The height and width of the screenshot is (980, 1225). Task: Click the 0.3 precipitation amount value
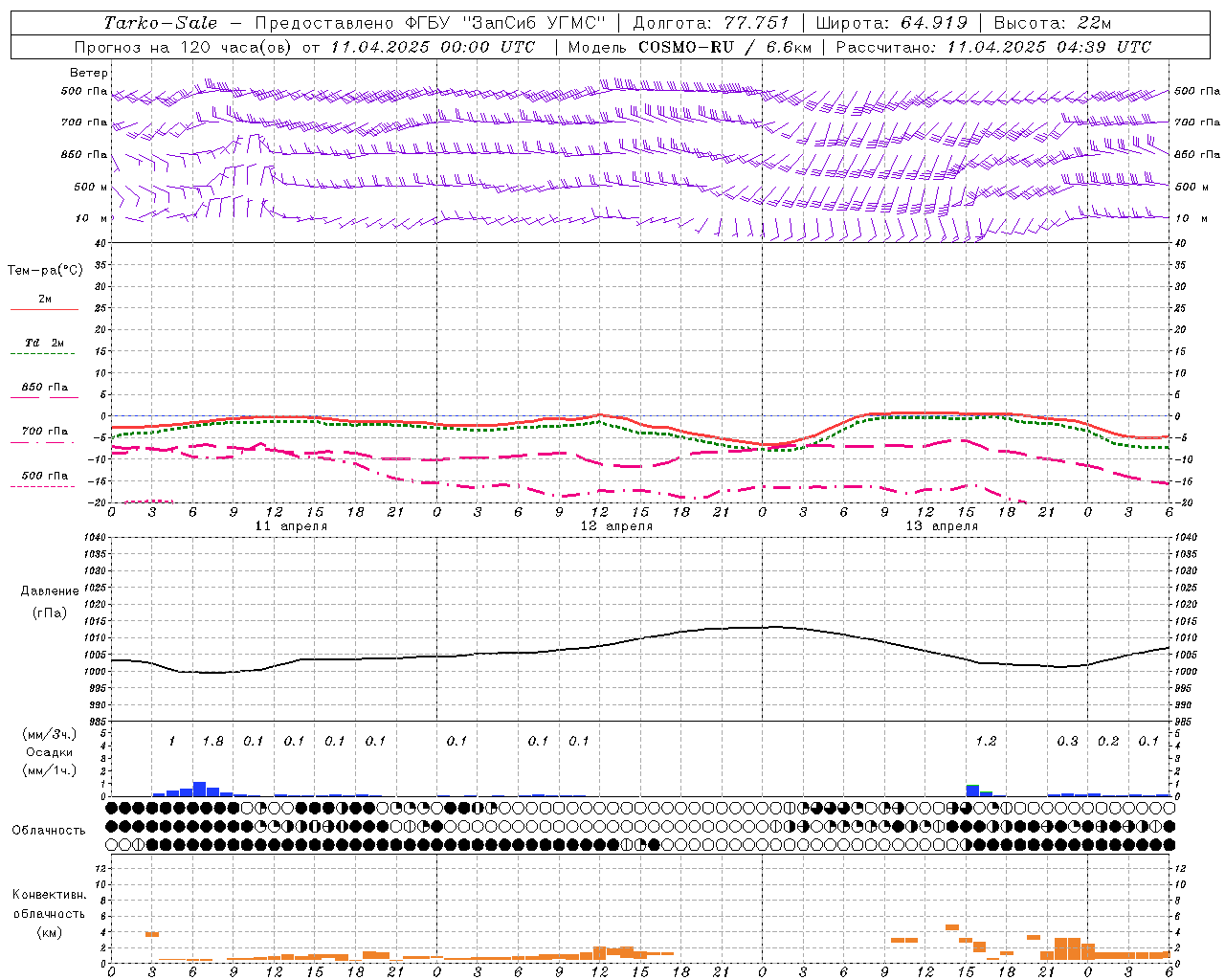pos(1067,742)
